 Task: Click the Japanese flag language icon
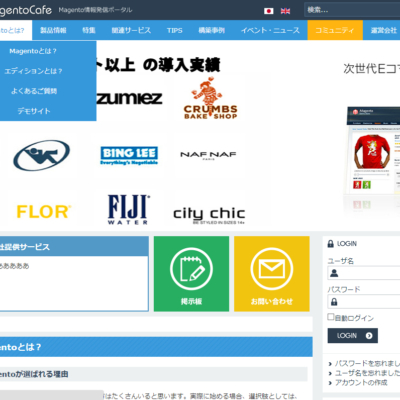pyautogui.click(x=269, y=11)
